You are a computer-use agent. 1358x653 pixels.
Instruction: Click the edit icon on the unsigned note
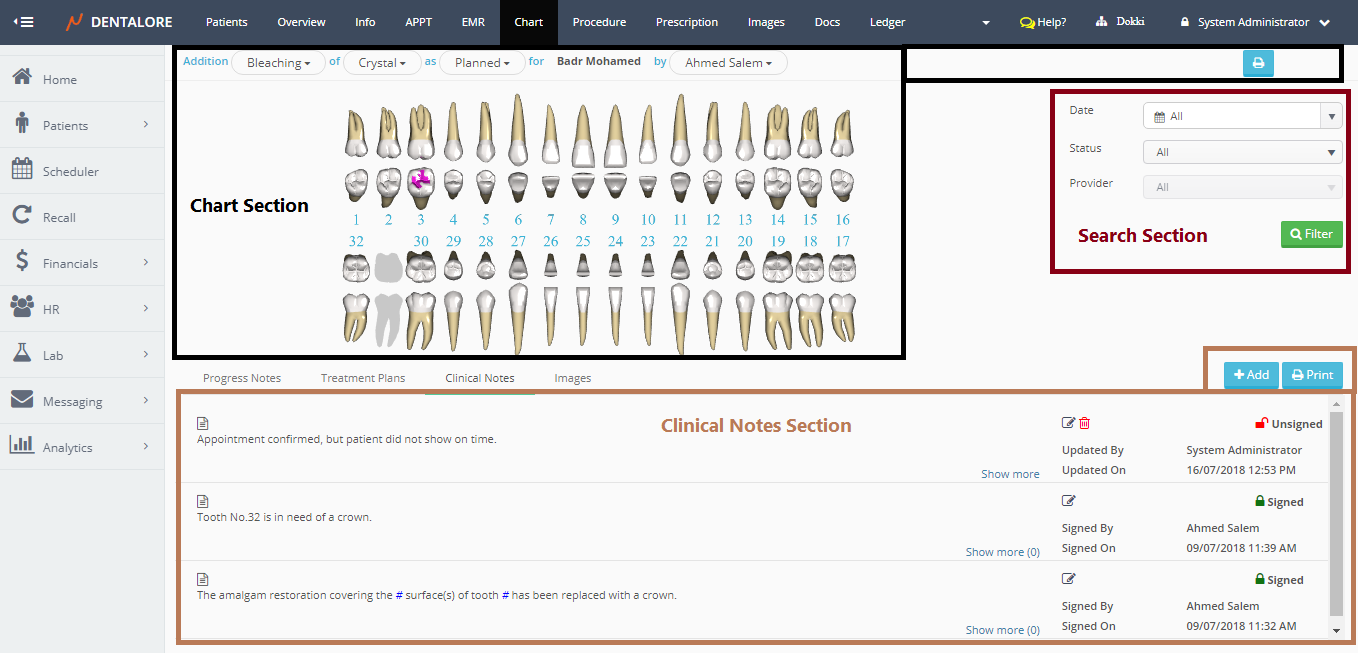coord(1068,423)
